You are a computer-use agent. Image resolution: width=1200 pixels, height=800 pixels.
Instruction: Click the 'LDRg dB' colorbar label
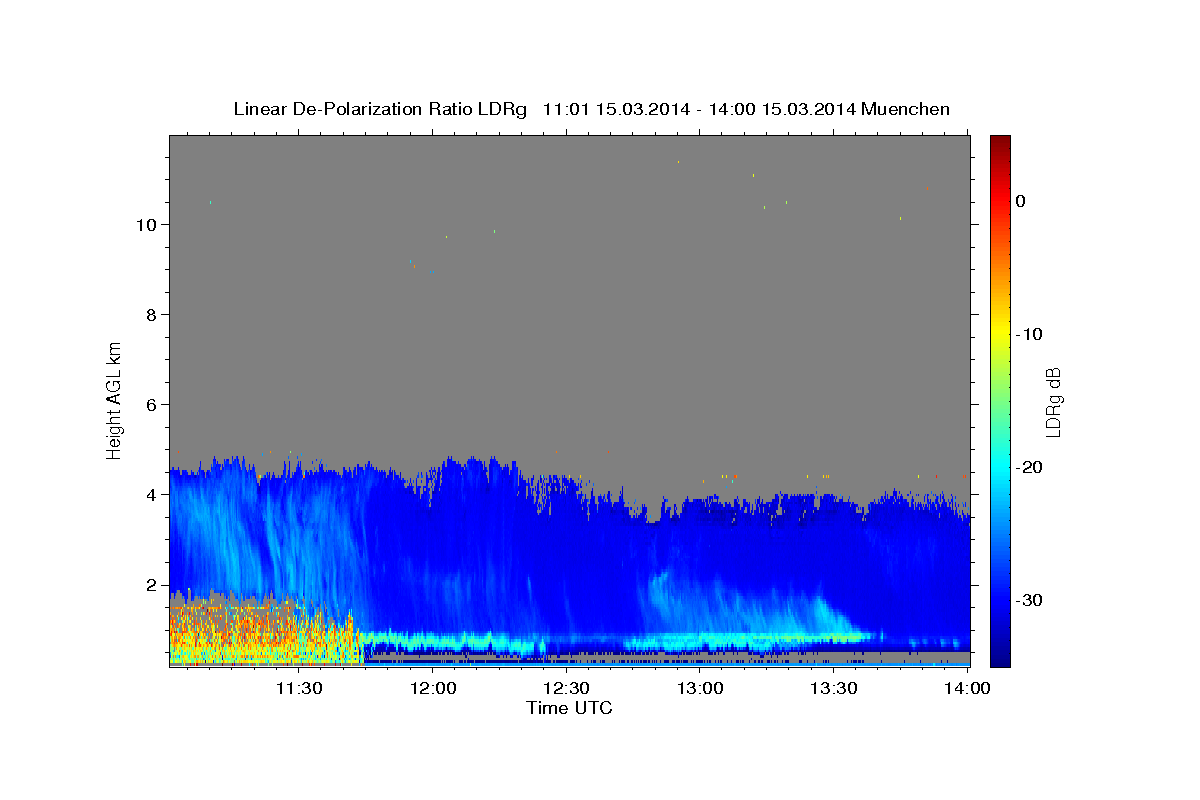coord(1053,402)
